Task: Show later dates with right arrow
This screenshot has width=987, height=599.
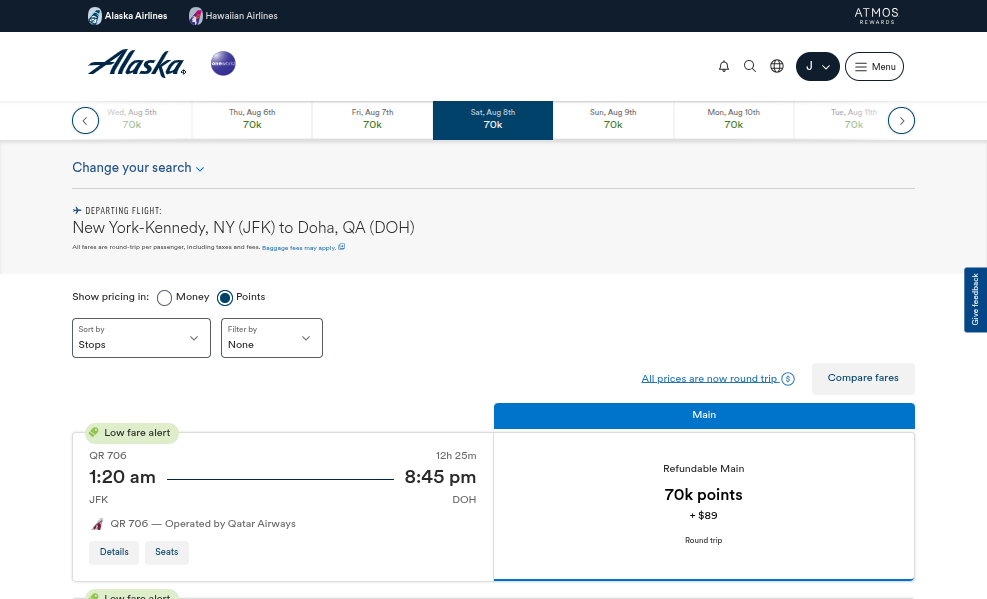Action: pyautogui.click(x=901, y=121)
